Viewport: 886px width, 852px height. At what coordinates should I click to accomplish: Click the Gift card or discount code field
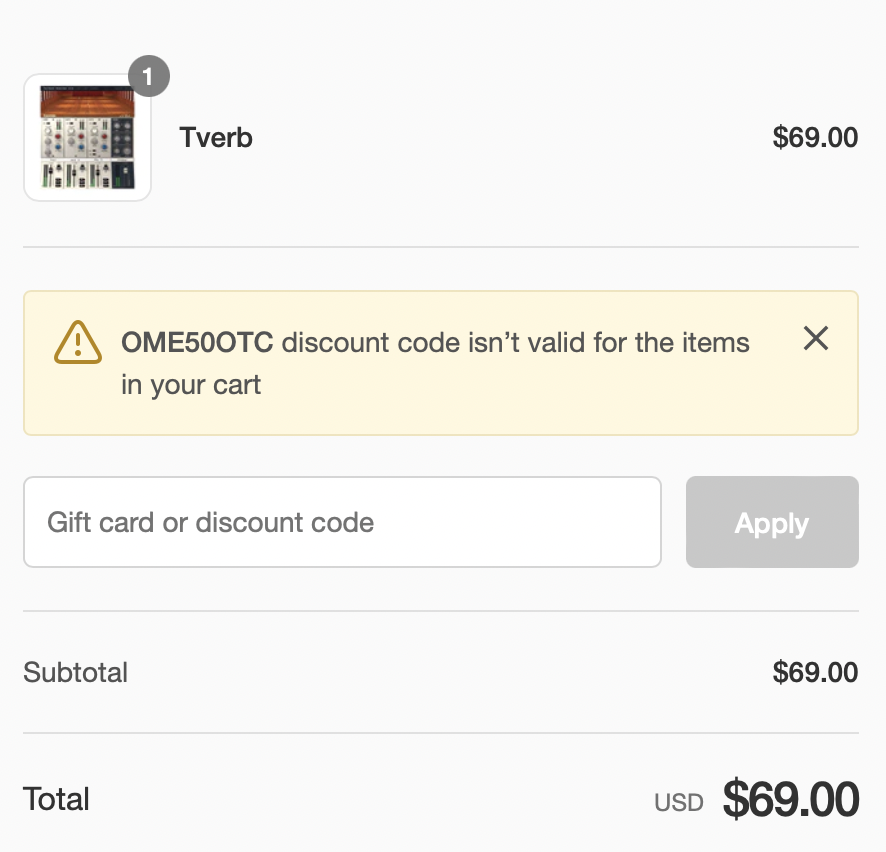342,522
